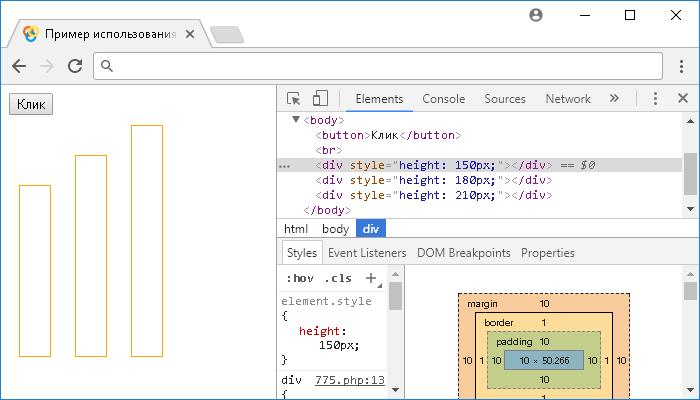Open the Network tab

(x=568, y=99)
